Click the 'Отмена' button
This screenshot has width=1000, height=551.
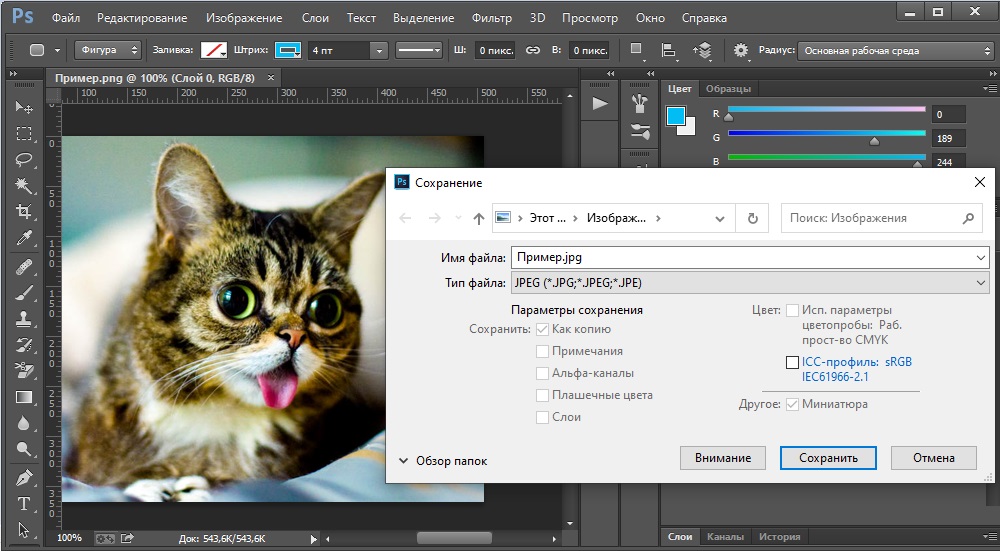(x=934, y=458)
